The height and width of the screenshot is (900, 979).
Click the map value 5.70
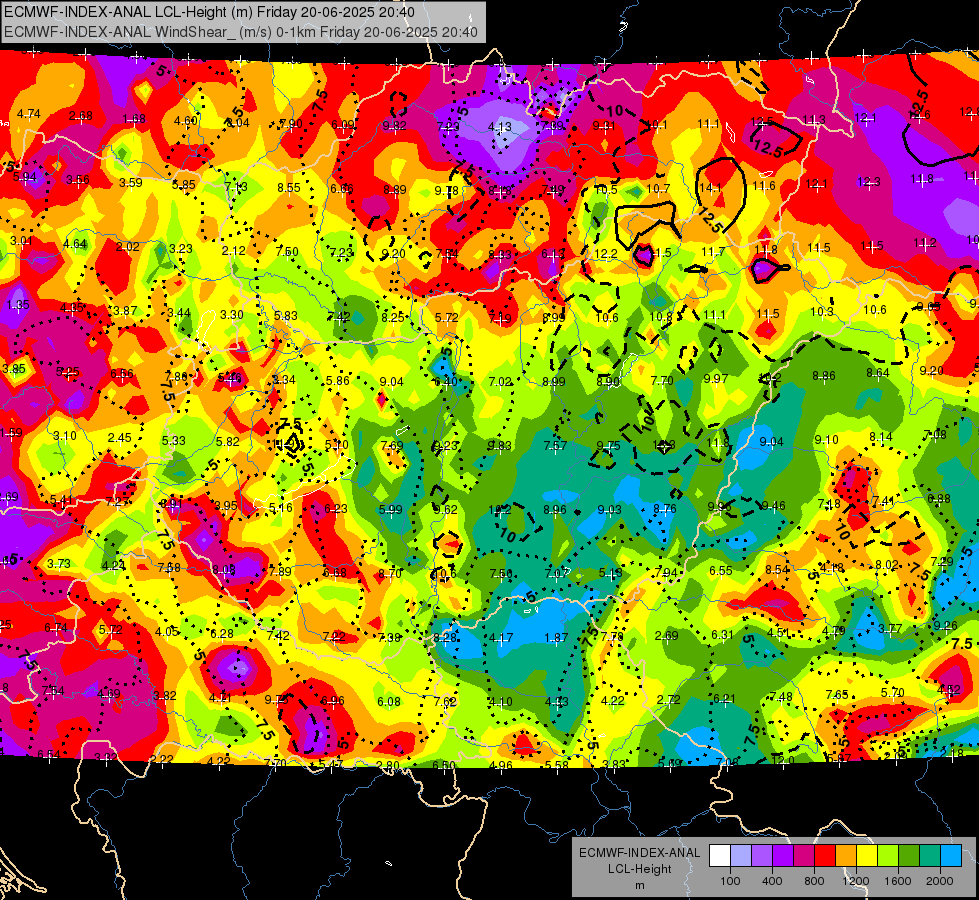click(893, 692)
